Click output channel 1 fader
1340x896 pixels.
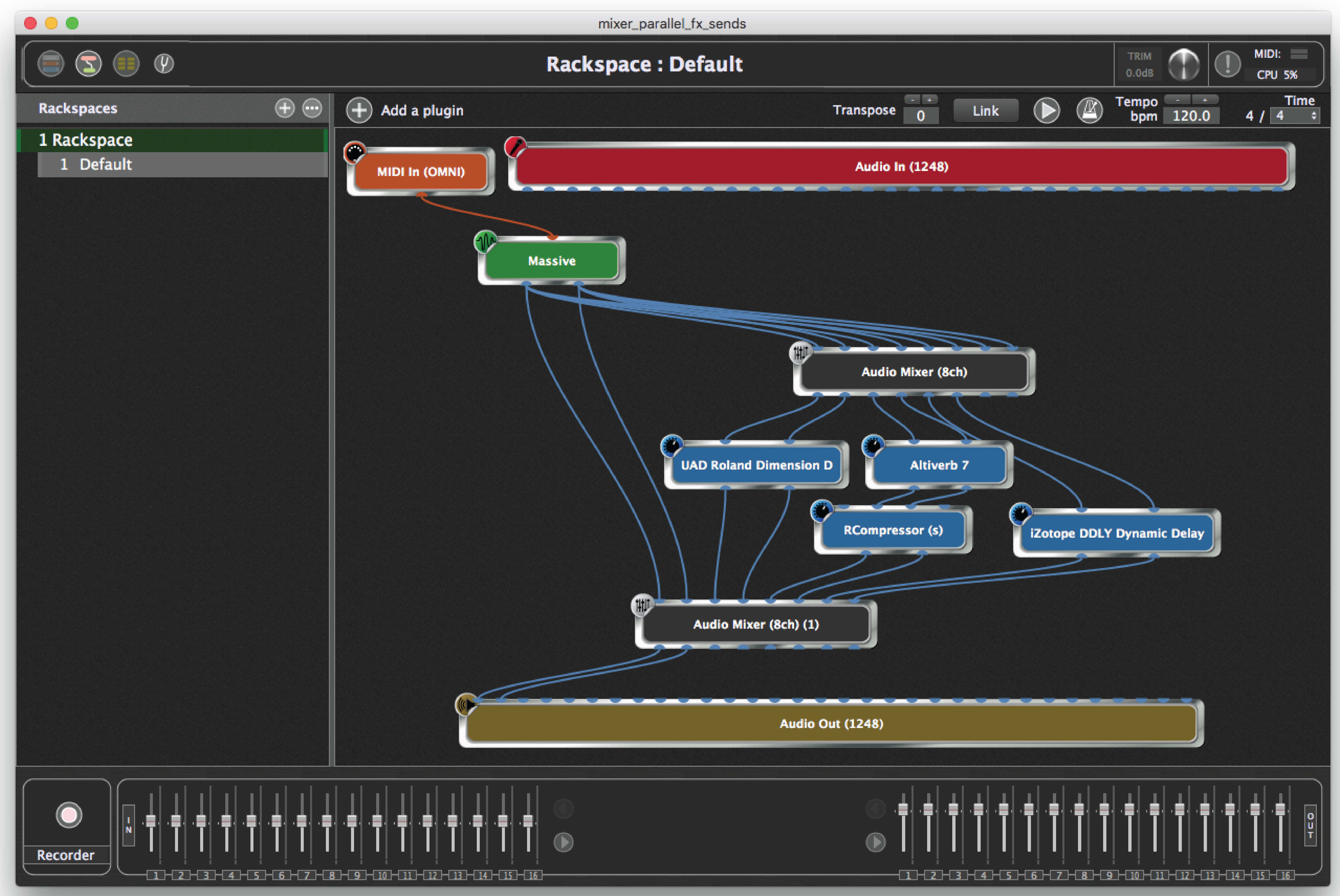(903, 810)
